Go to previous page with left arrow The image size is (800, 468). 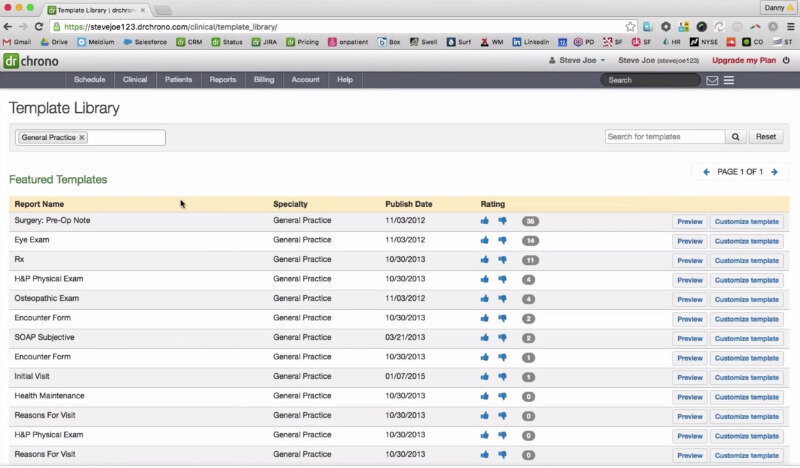[707, 172]
